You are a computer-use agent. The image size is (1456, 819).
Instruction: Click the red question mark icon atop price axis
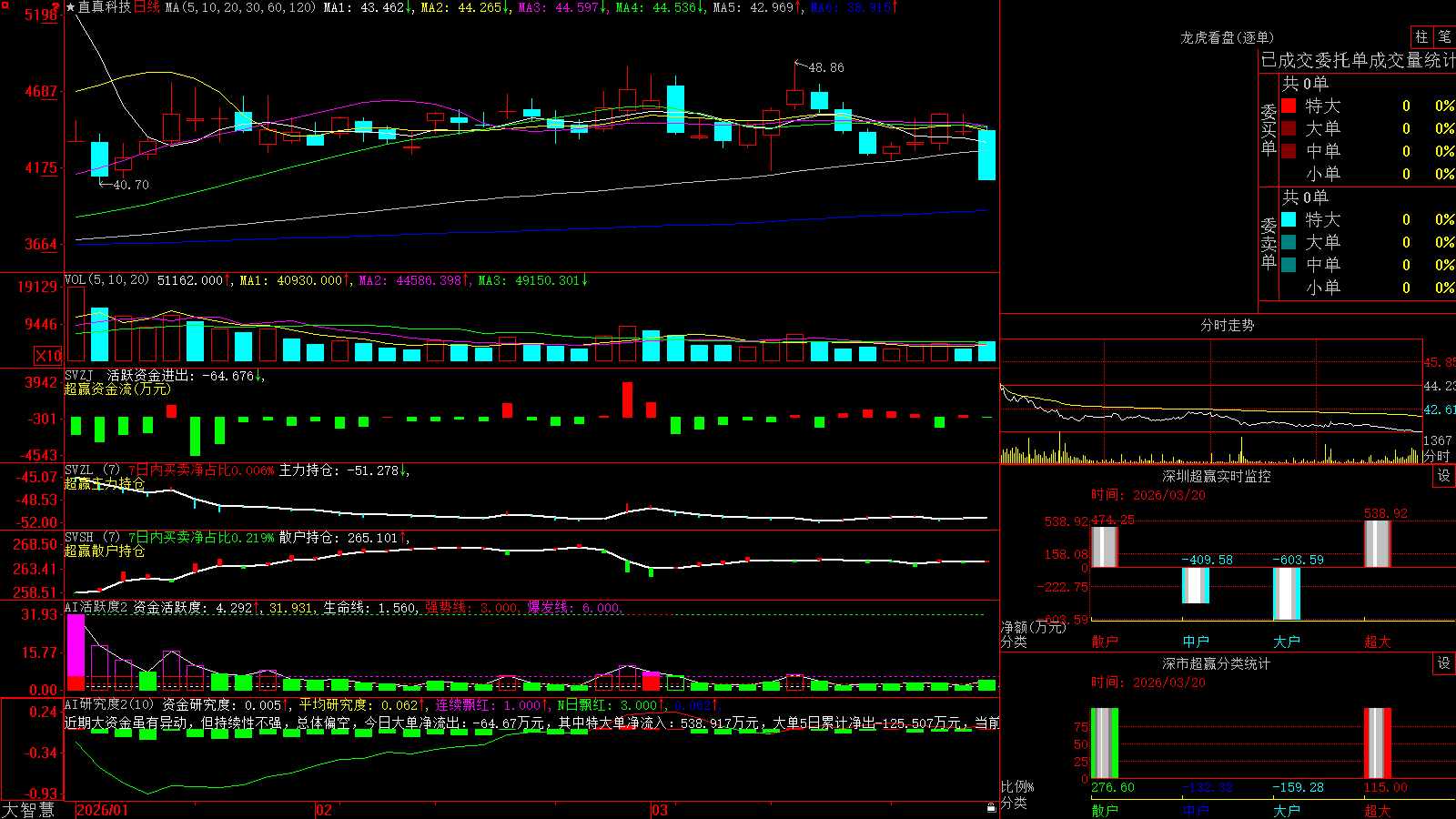pyautogui.click(x=56, y=7)
